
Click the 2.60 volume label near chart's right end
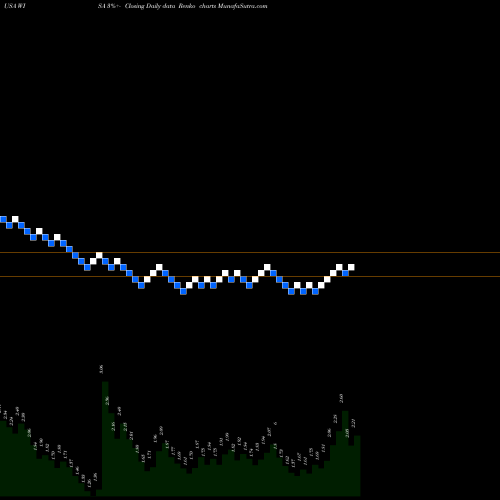pos(341,398)
